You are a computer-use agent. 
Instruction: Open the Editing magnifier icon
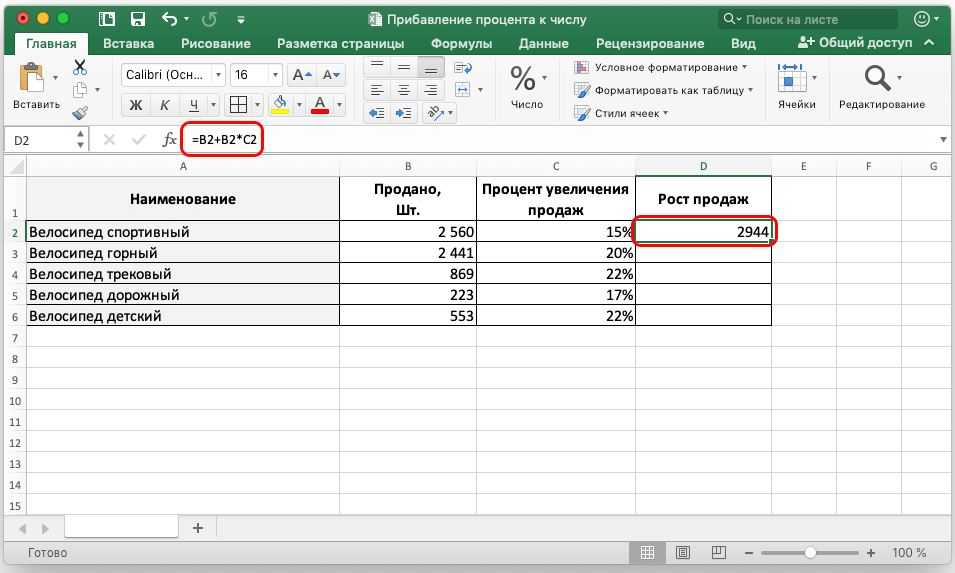(x=877, y=78)
